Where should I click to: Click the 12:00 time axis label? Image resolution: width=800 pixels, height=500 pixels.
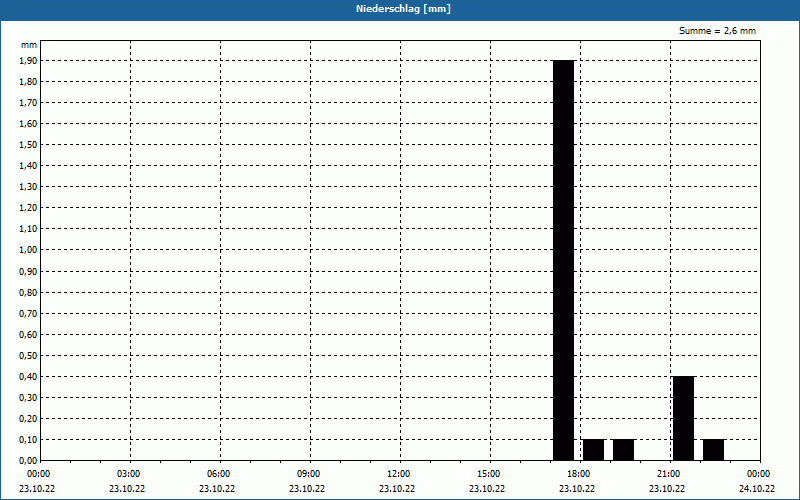pos(398,474)
